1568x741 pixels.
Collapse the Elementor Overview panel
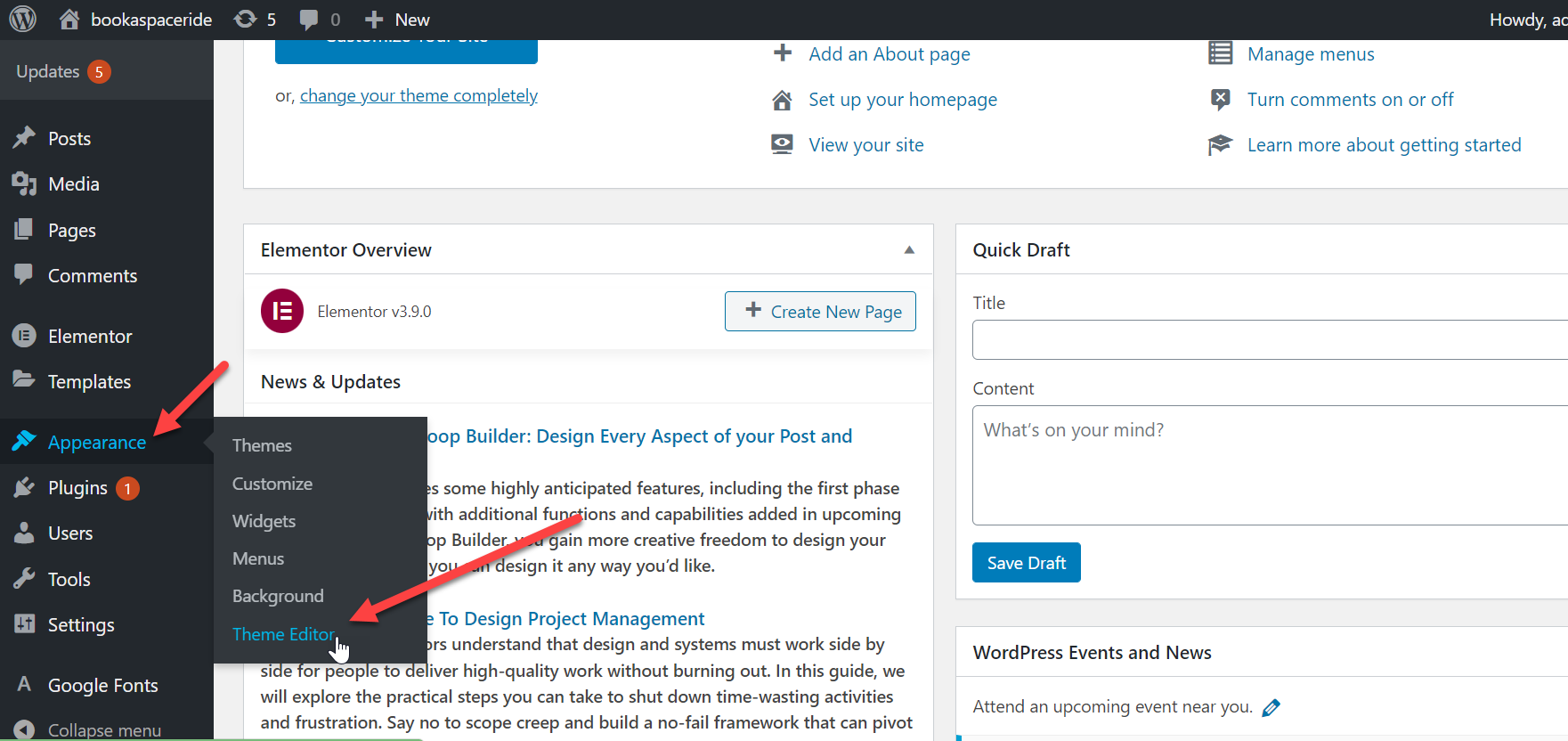point(909,250)
